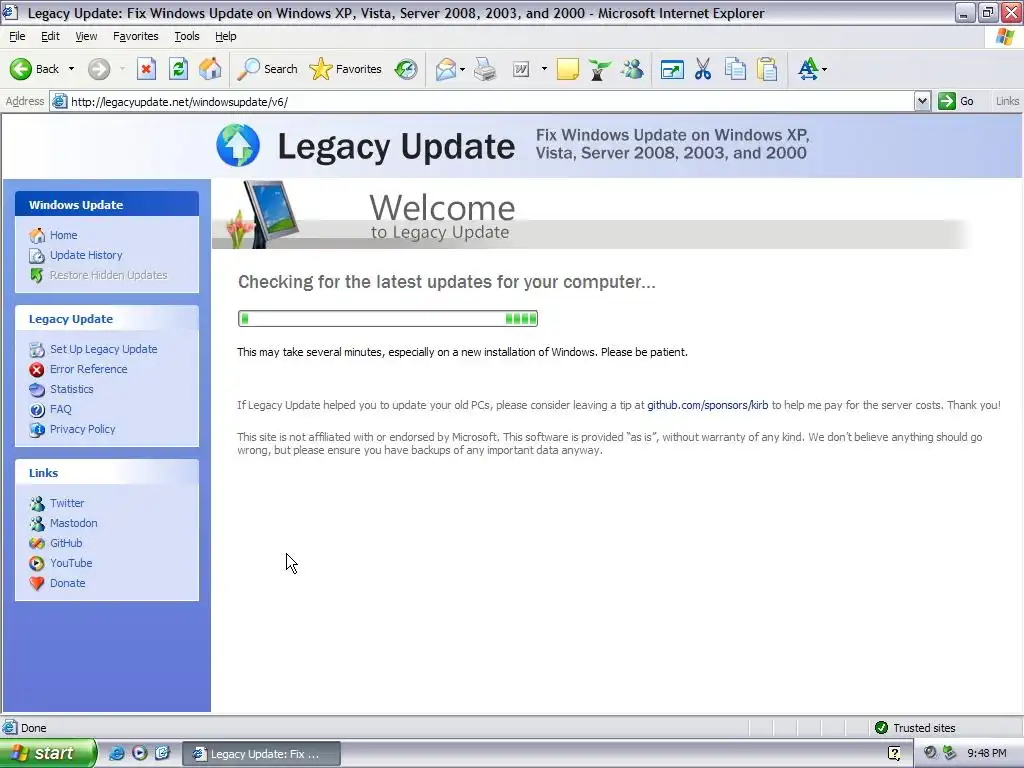
Task: Click the Paste clipboard icon
Action: 767,69
